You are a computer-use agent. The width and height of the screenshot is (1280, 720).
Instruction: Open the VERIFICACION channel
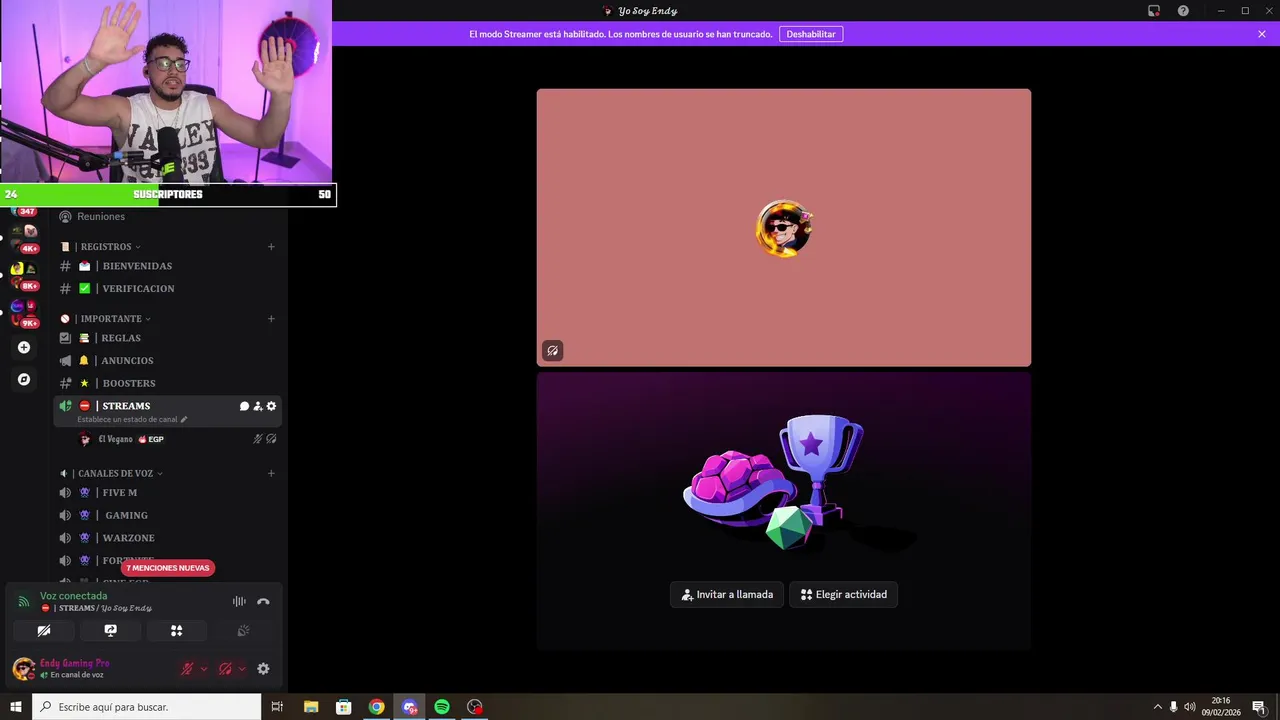167,289
